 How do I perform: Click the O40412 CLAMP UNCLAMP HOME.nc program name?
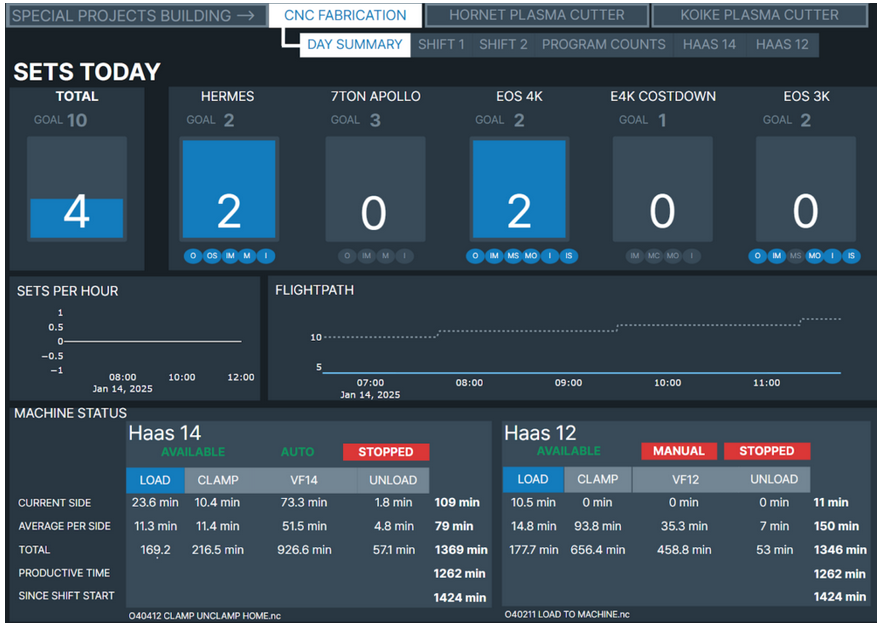[x=205, y=615]
